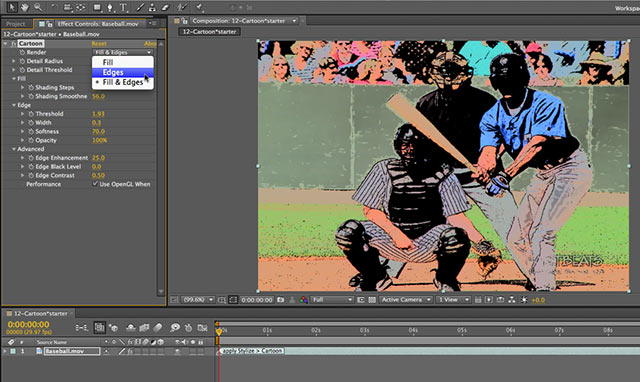Click the snapshot camera icon in viewer
640x382 pixels.
pyautogui.click(x=280, y=300)
